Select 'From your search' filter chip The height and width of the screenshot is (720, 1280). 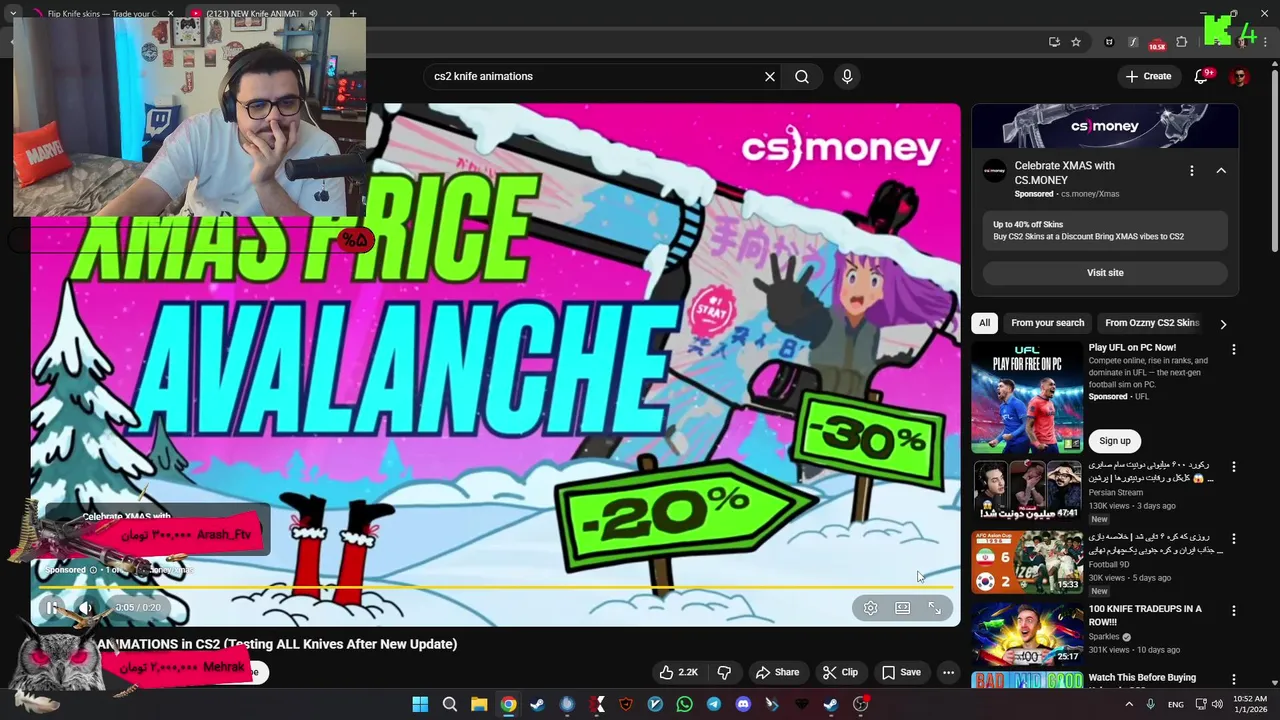pyautogui.click(x=1047, y=323)
